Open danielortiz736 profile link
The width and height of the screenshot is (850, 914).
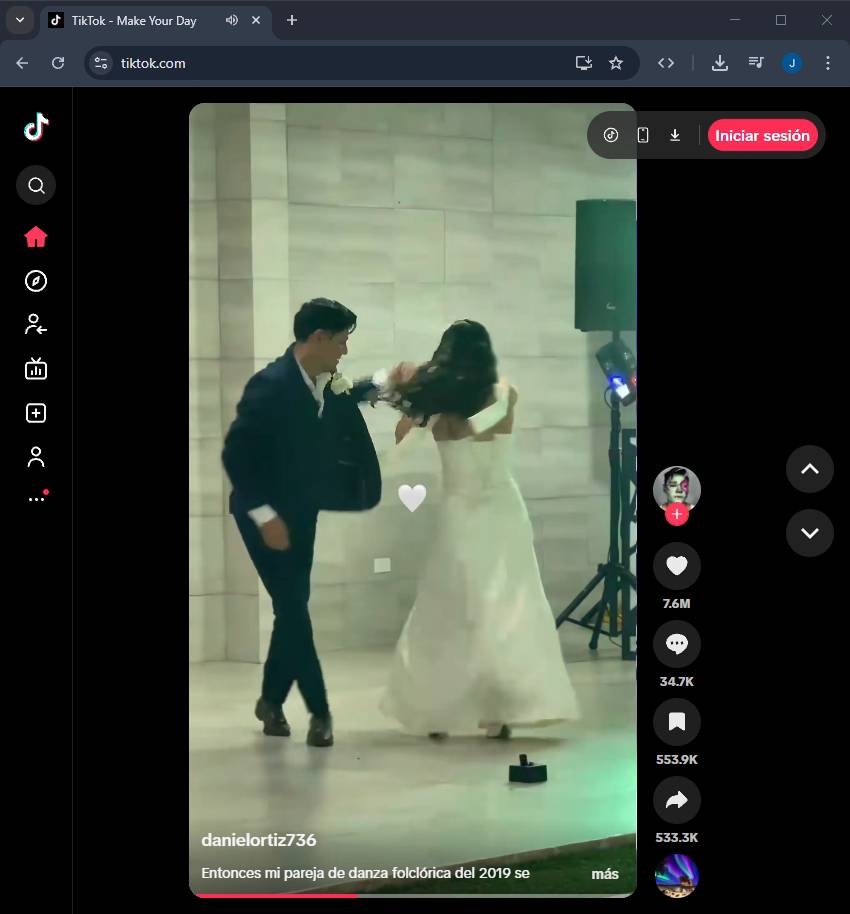259,840
